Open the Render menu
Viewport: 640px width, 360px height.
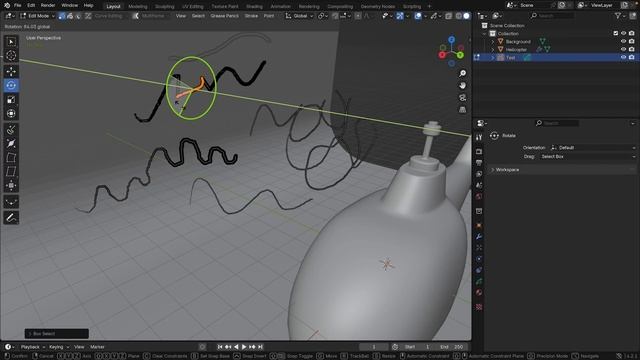(x=48, y=5)
